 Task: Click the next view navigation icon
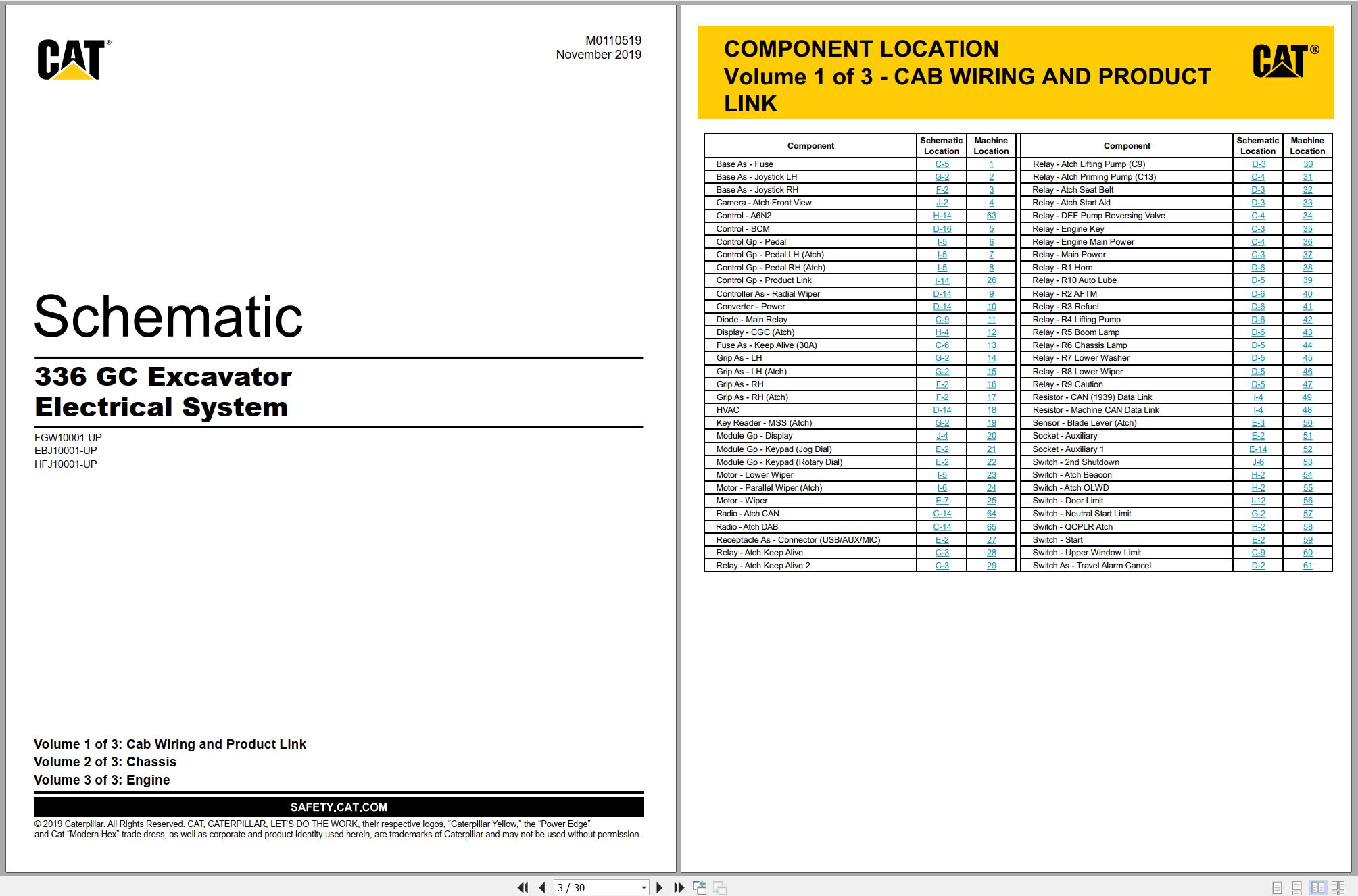720,887
